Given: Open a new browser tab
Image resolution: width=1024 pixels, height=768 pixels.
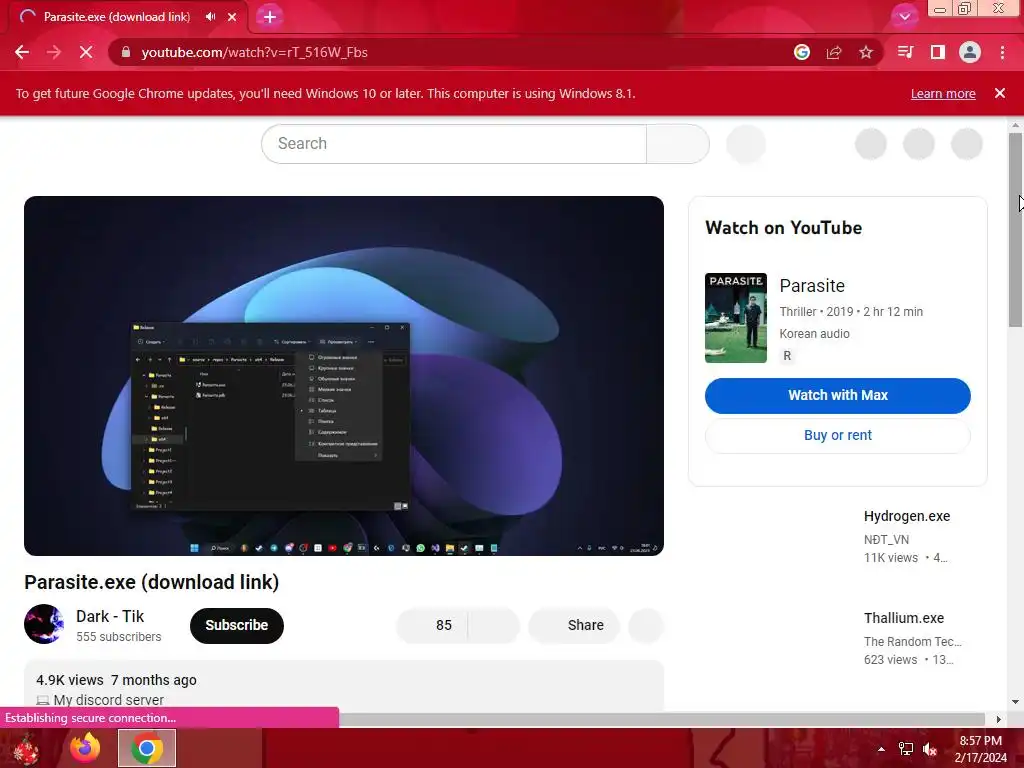Looking at the screenshot, I should point(270,17).
